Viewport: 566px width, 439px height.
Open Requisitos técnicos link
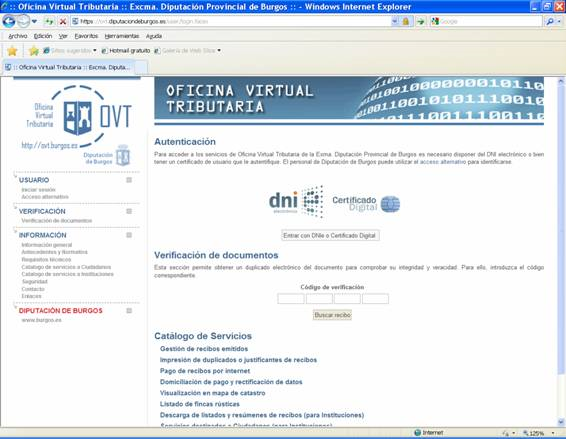coord(46,260)
